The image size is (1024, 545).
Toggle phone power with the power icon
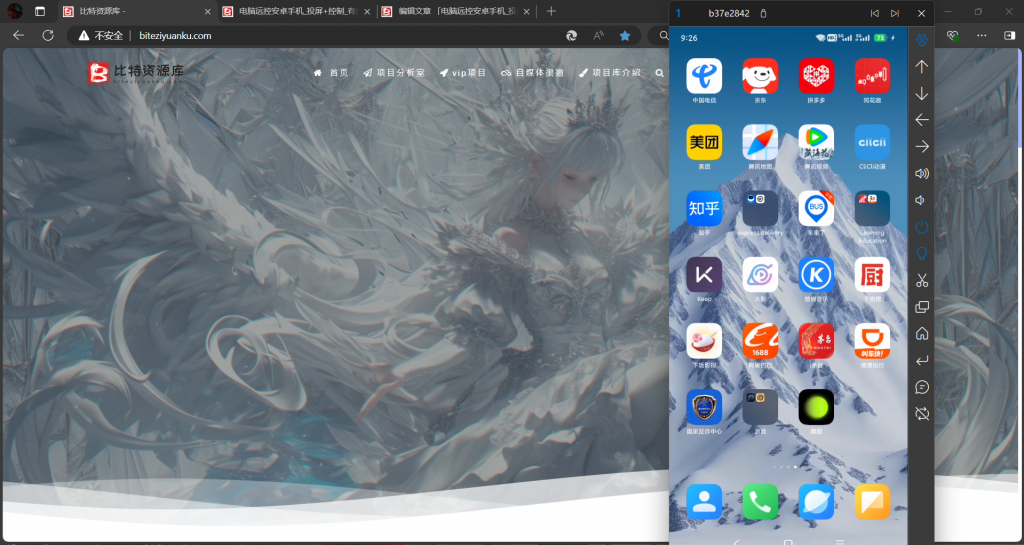tap(921, 227)
